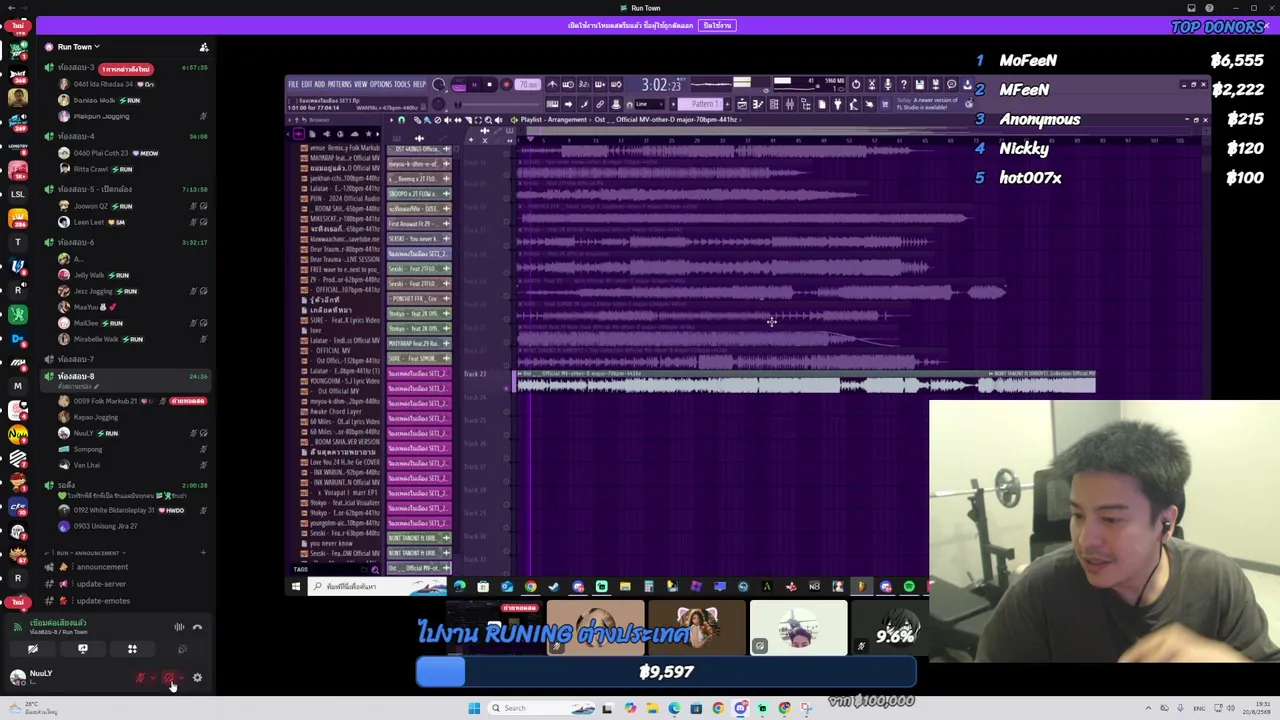Click the Windows taskbar Search box
The image size is (1280, 720).
click(x=541, y=708)
